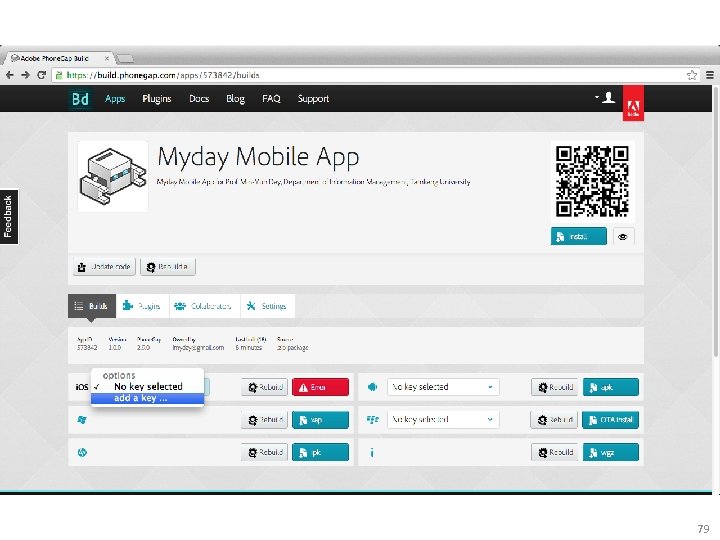Click the Myday Mobile App robot icon
The width and height of the screenshot is (720, 540).
coord(113,176)
